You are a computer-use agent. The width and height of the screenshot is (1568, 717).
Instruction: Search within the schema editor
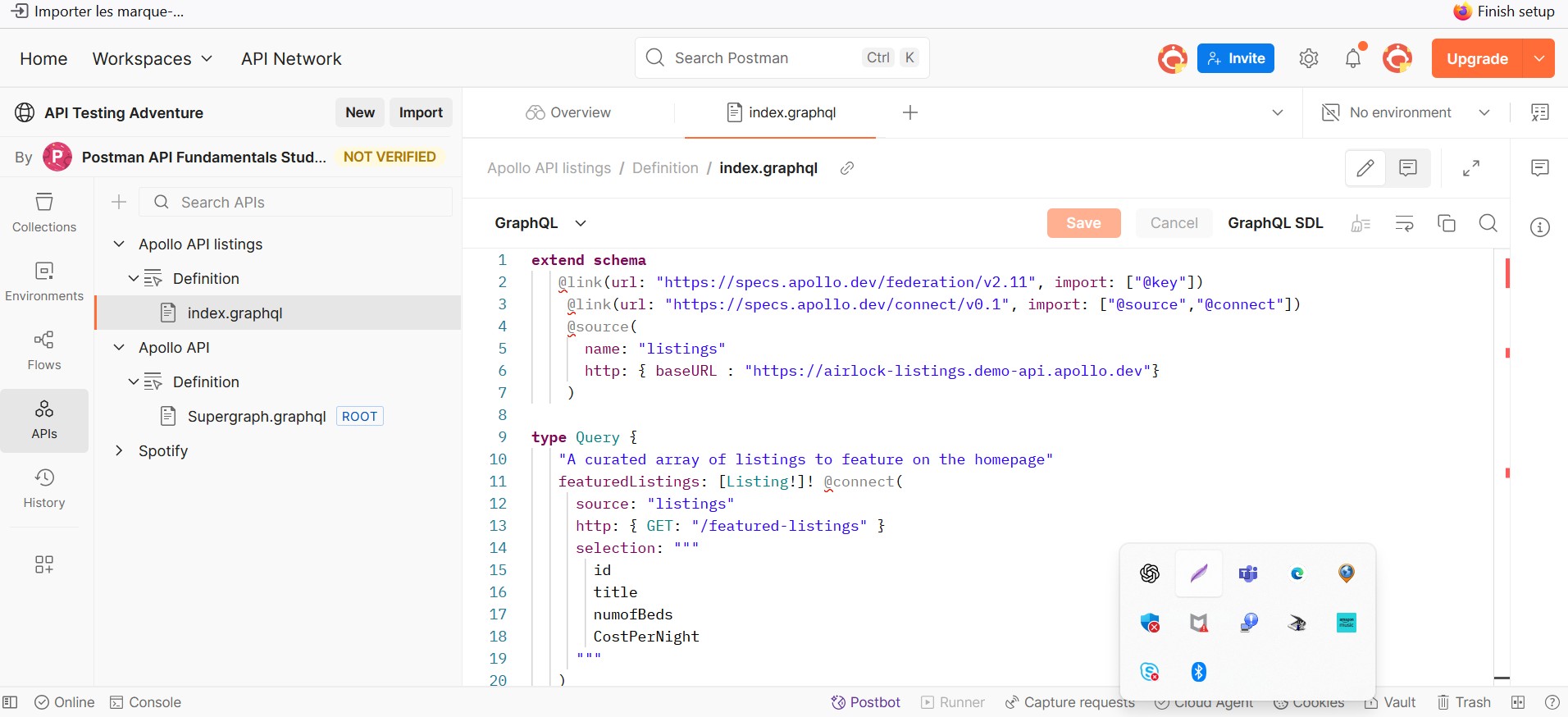coord(1488,223)
